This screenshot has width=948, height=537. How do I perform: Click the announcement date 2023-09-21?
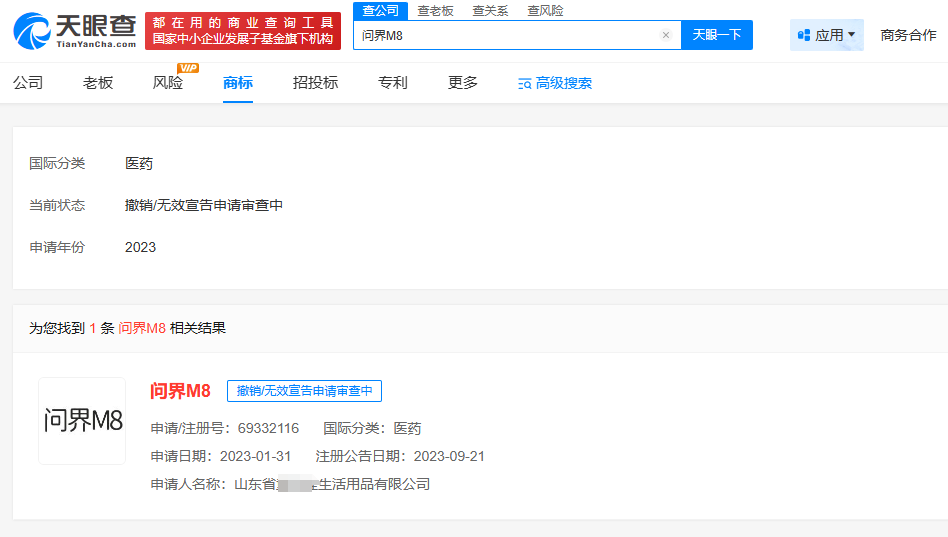click(449, 456)
